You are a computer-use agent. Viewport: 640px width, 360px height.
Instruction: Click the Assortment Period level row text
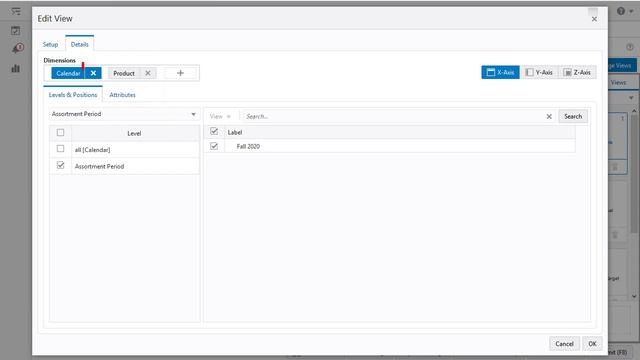(x=99, y=167)
